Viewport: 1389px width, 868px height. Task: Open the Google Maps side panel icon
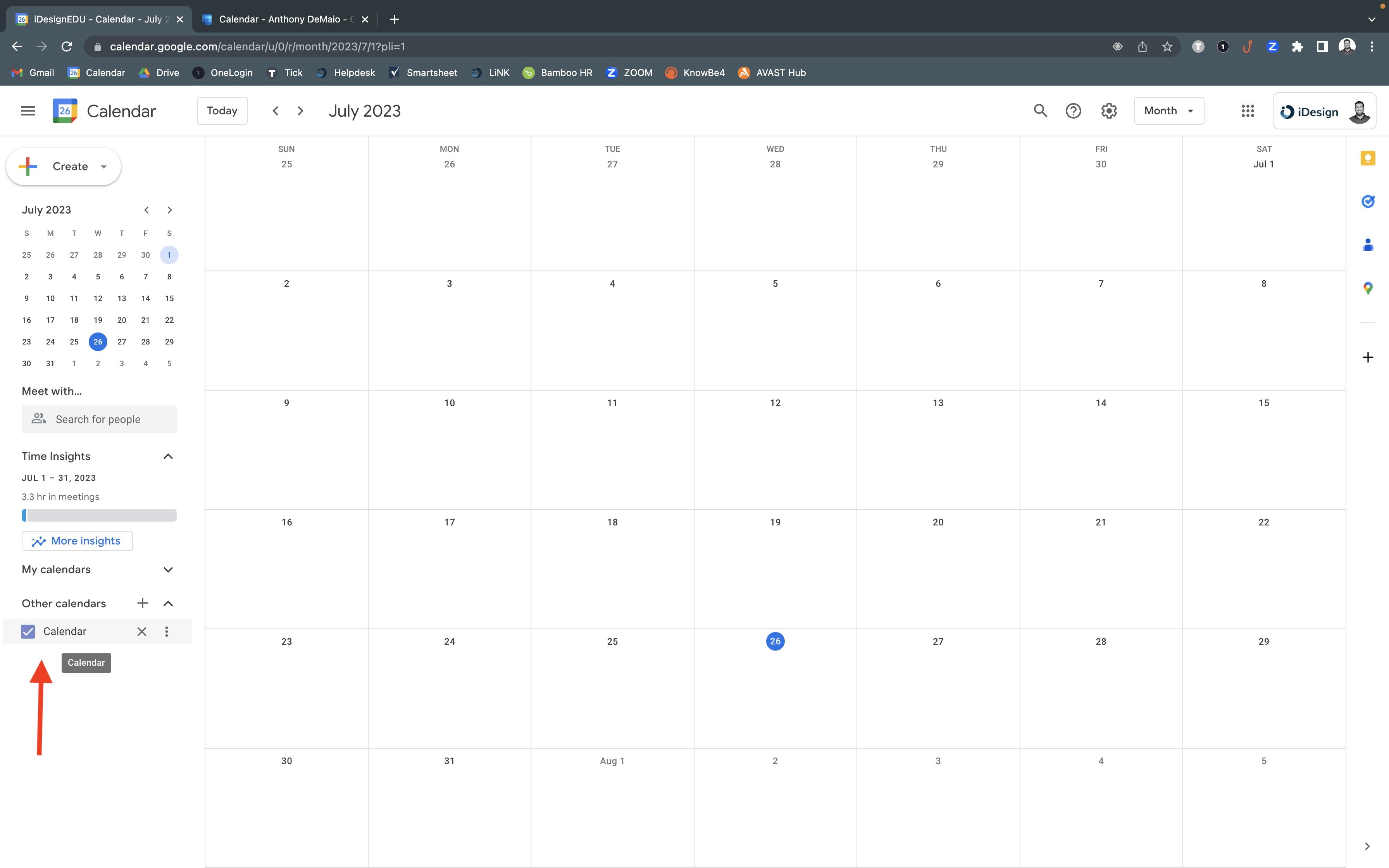tap(1368, 288)
